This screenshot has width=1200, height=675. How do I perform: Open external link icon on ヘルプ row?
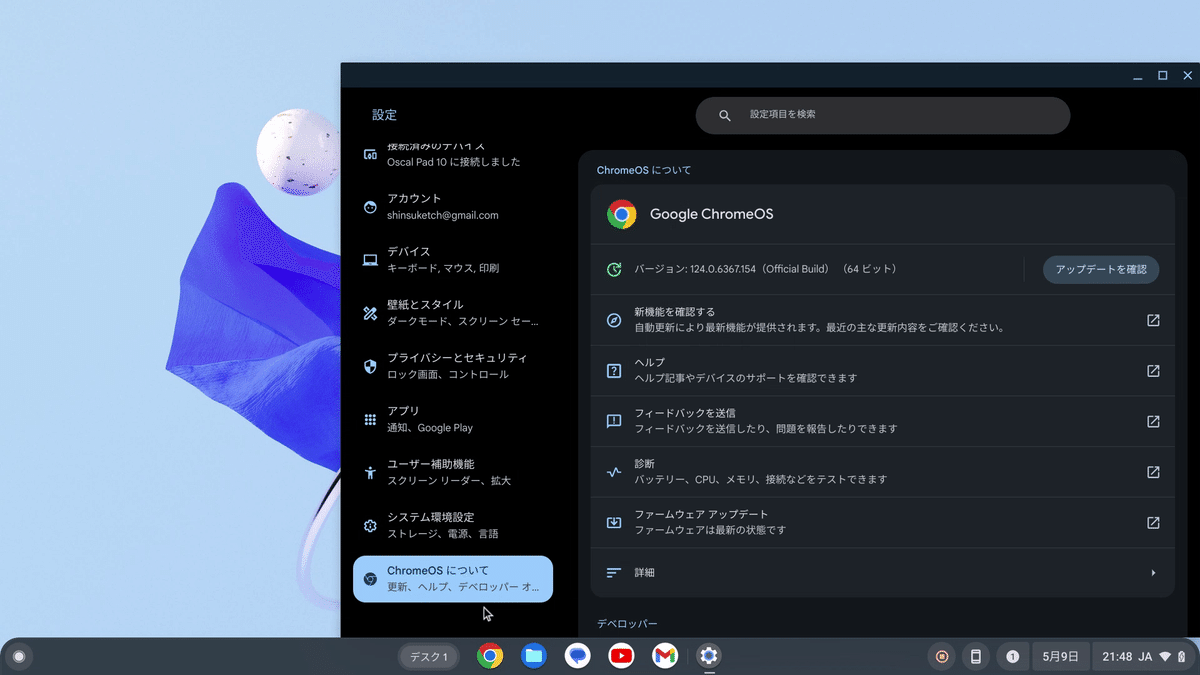point(1153,370)
